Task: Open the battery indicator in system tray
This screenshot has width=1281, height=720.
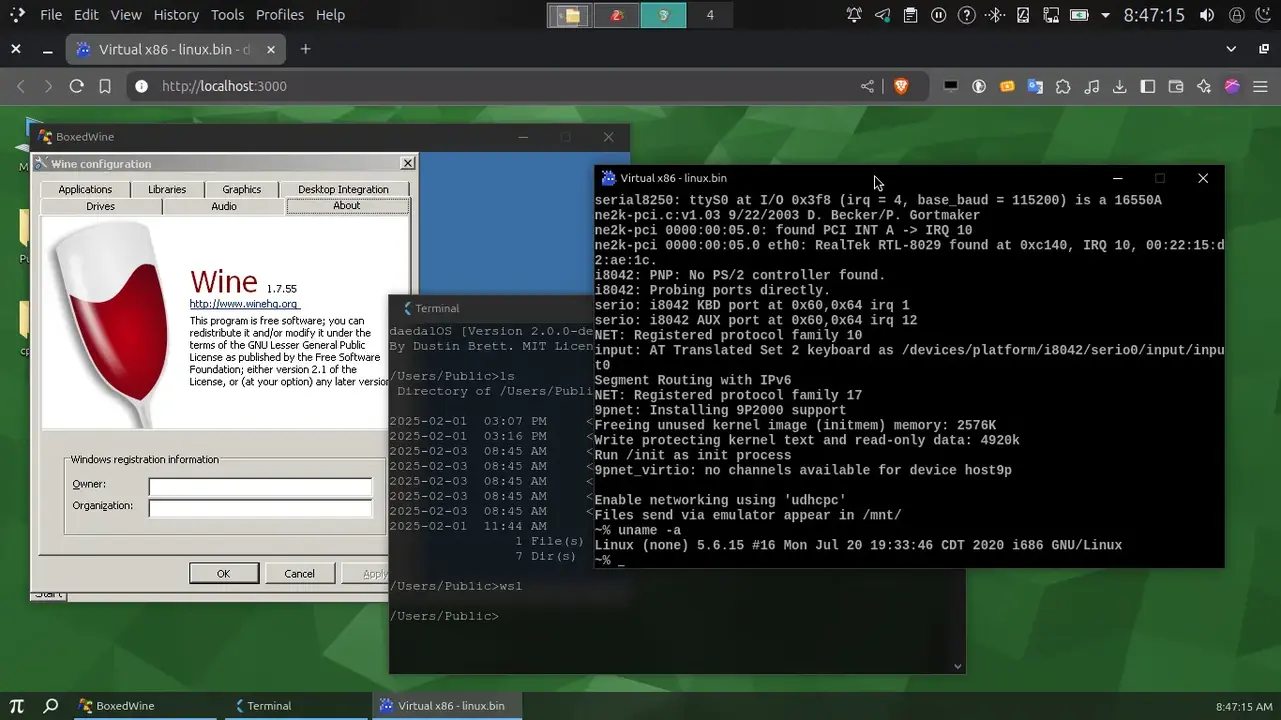Action: coord(1079,15)
